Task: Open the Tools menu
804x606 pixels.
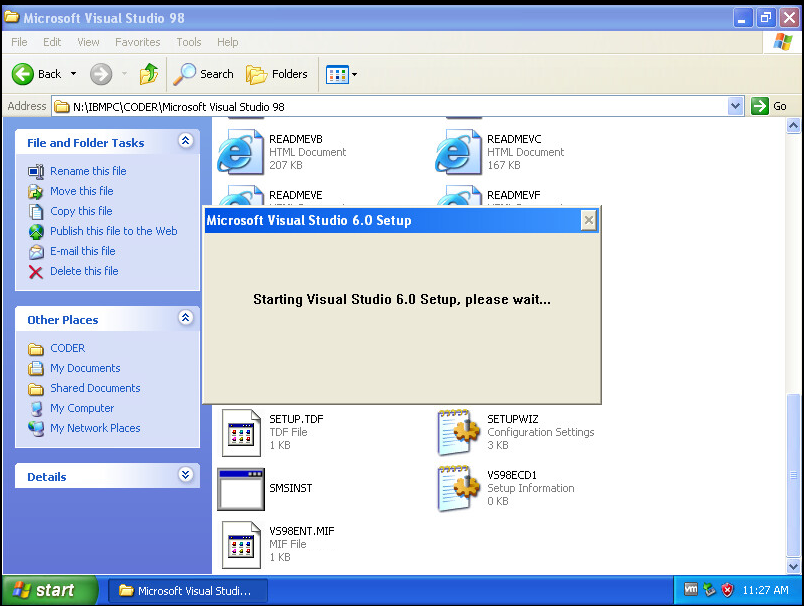Action: click(x=189, y=42)
